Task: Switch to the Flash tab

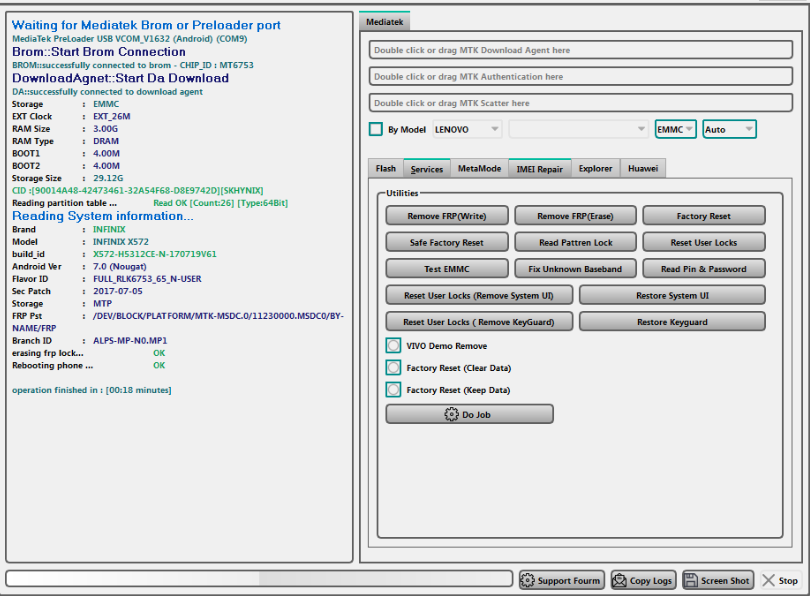Action: 386,168
